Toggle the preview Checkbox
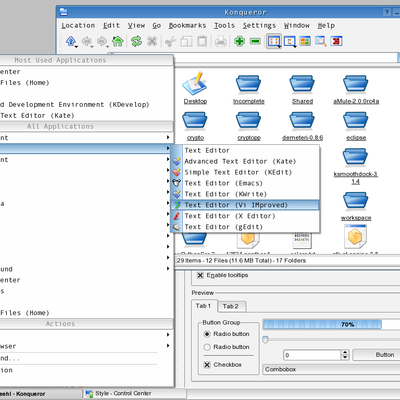400x400 pixels. click(x=207, y=365)
